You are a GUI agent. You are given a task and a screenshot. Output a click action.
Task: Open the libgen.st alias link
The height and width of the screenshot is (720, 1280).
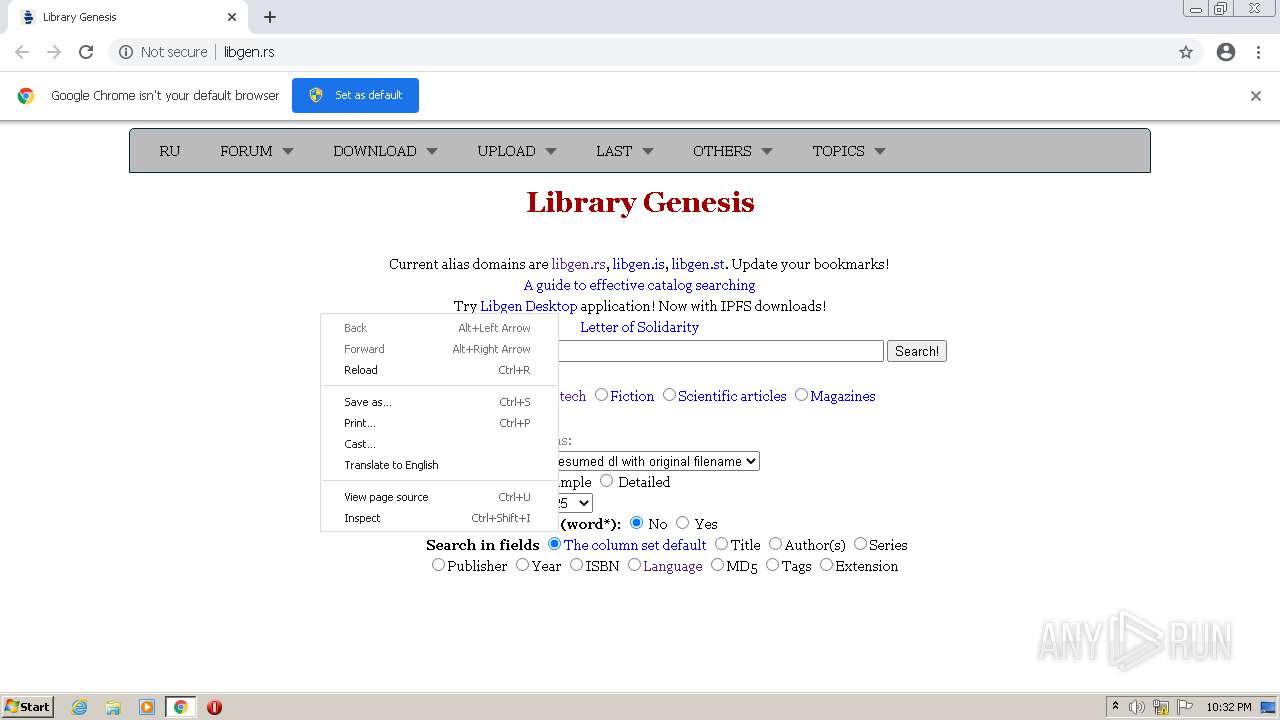pos(698,264)
